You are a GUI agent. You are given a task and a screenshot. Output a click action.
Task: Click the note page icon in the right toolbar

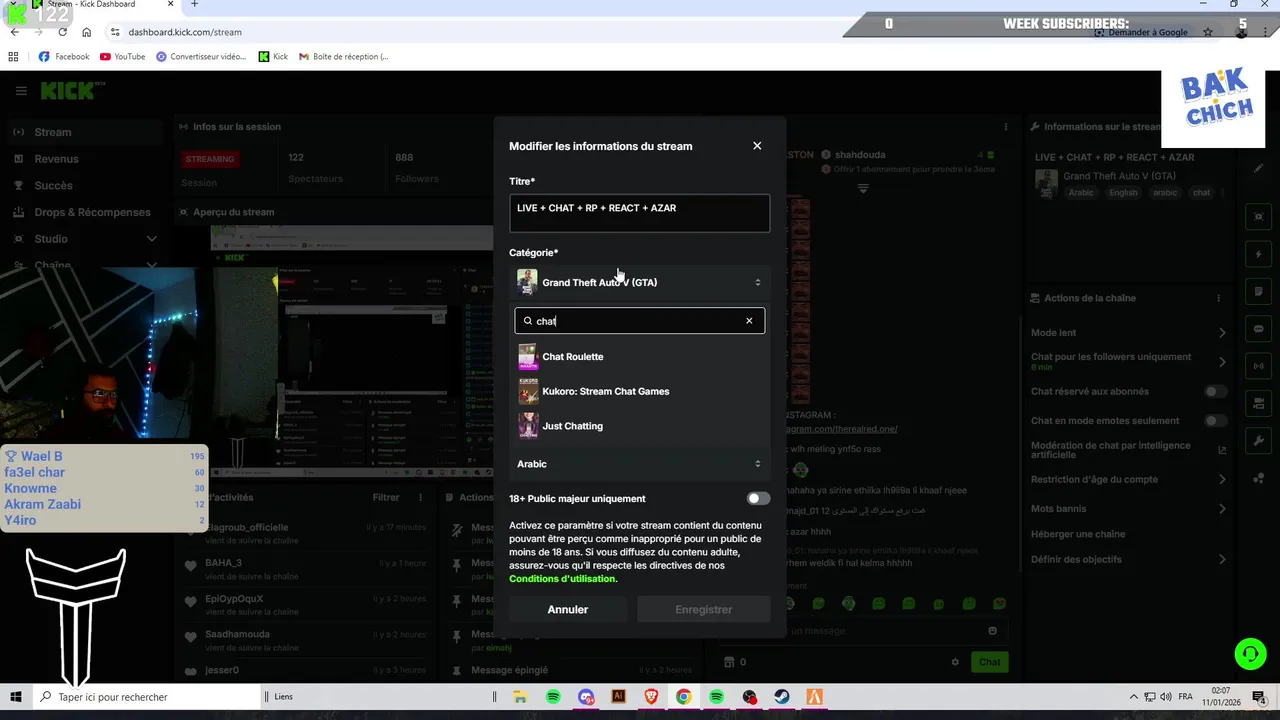pos(1259,291)
